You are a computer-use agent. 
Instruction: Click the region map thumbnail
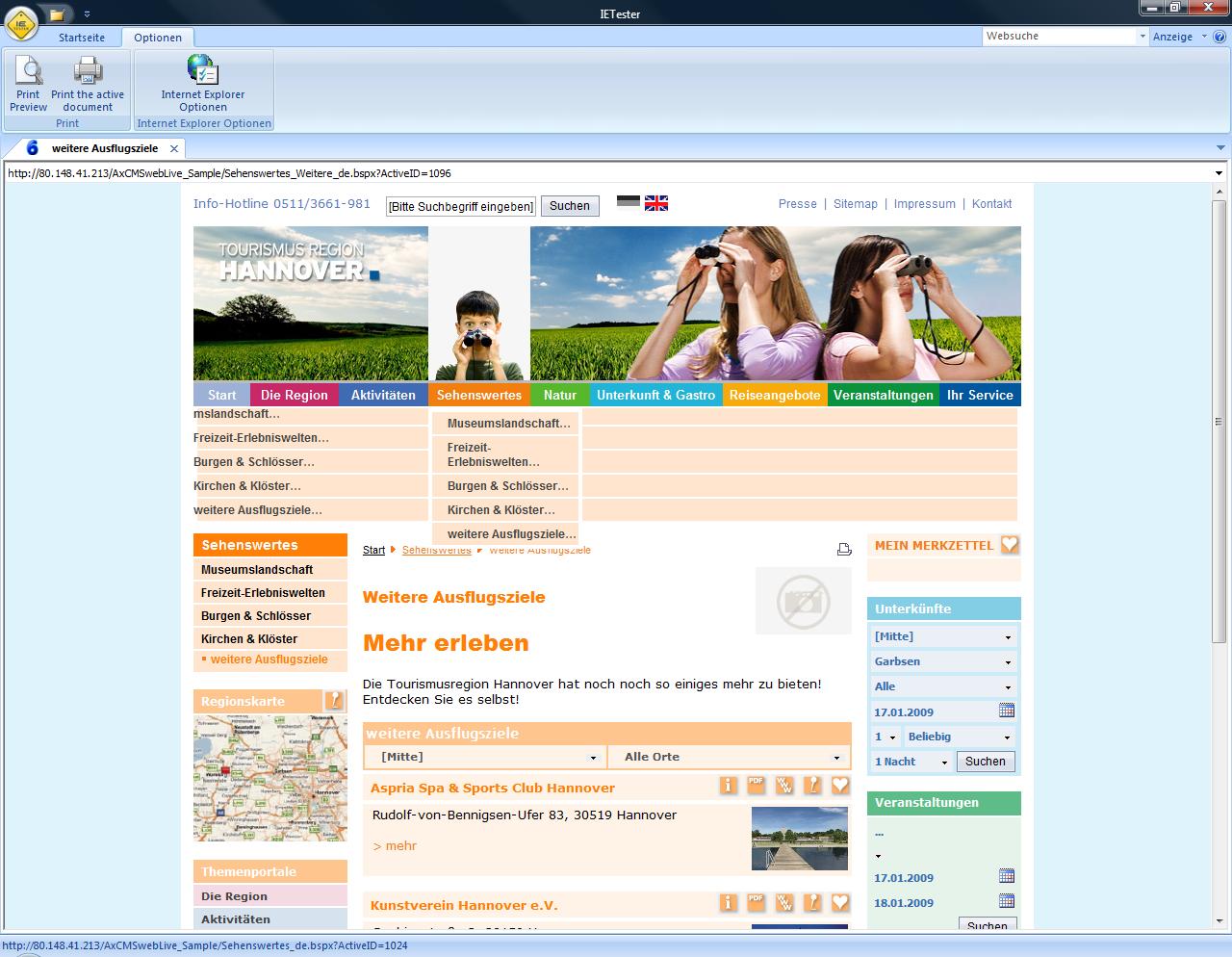point(269,778)
